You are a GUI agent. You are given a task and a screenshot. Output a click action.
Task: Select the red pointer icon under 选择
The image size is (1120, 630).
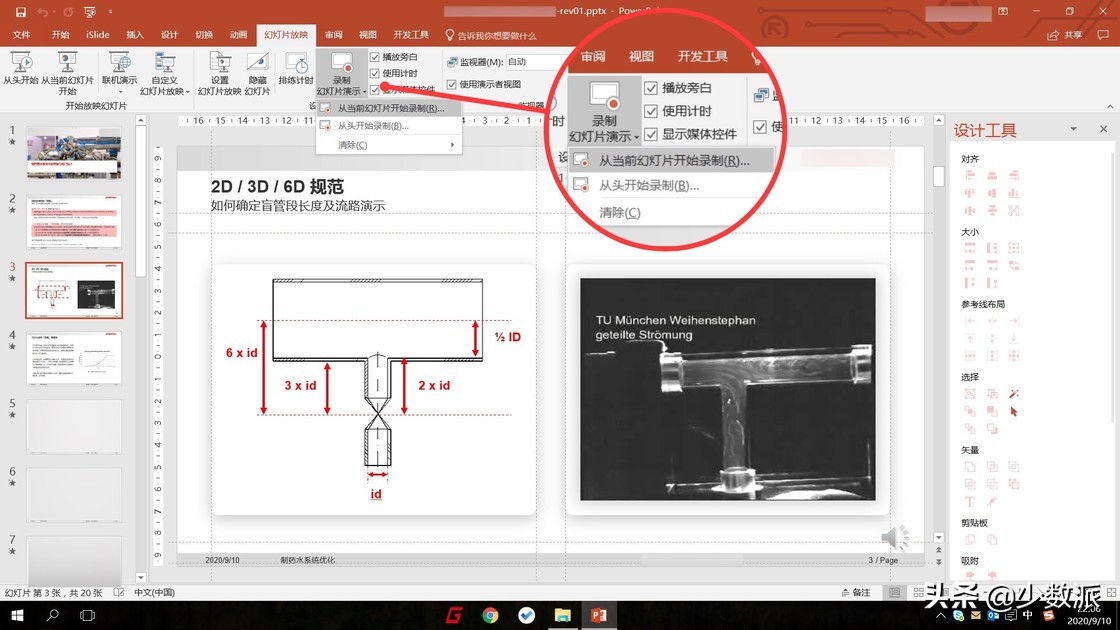click(1014, 411)
